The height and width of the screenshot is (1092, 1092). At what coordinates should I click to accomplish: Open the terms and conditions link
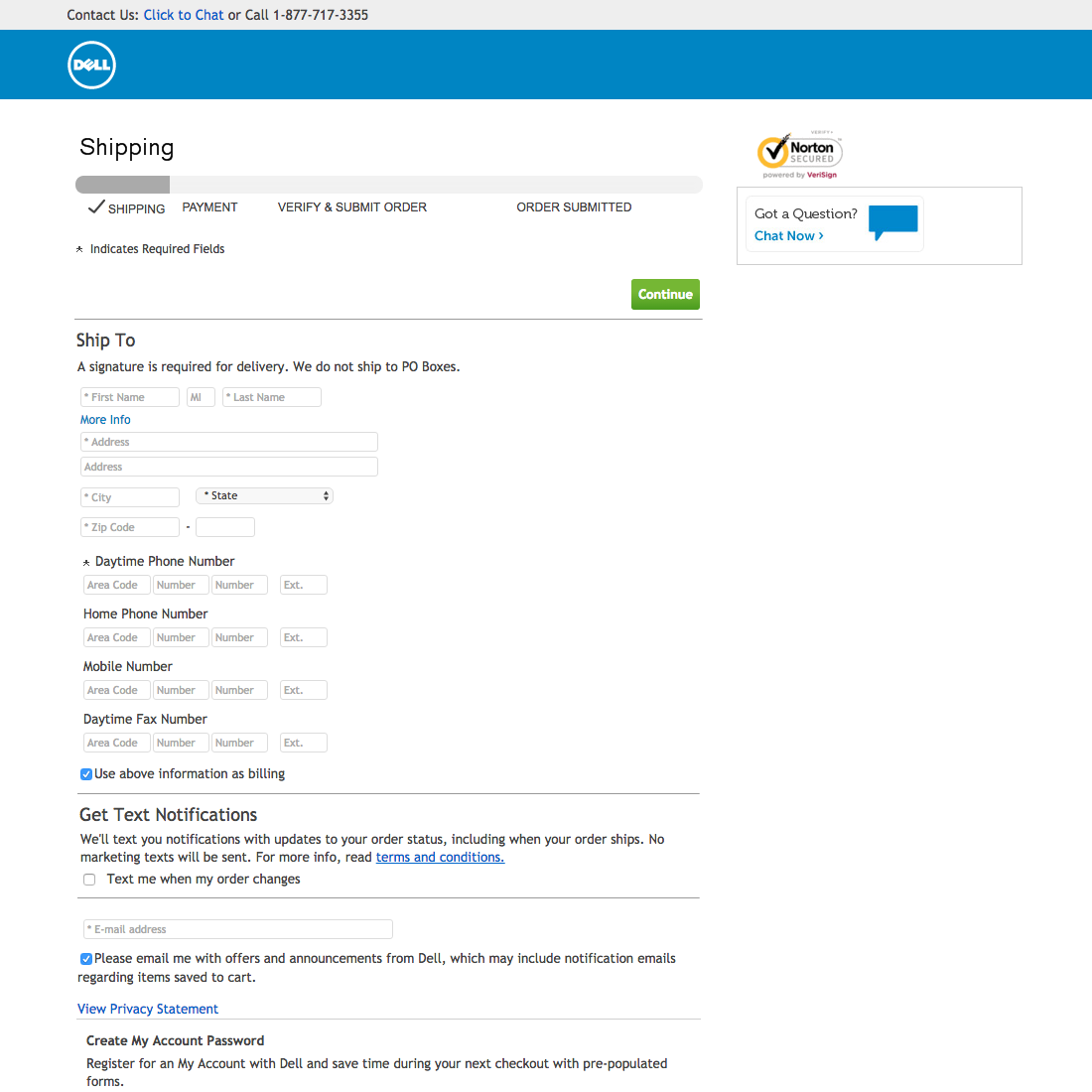(440, 858)
